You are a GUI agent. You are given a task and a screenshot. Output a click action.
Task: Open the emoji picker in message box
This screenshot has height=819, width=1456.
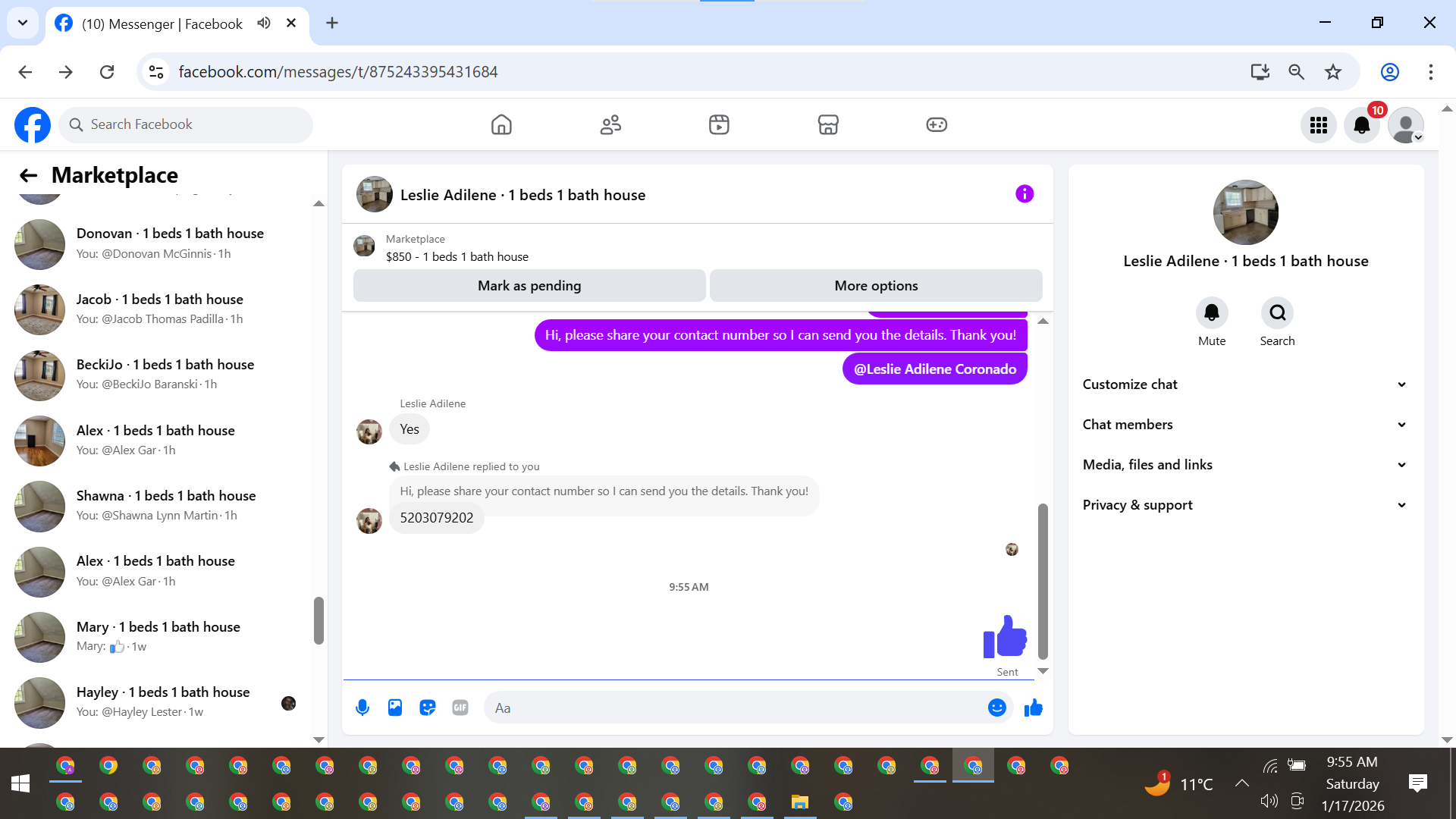(996, 708)
